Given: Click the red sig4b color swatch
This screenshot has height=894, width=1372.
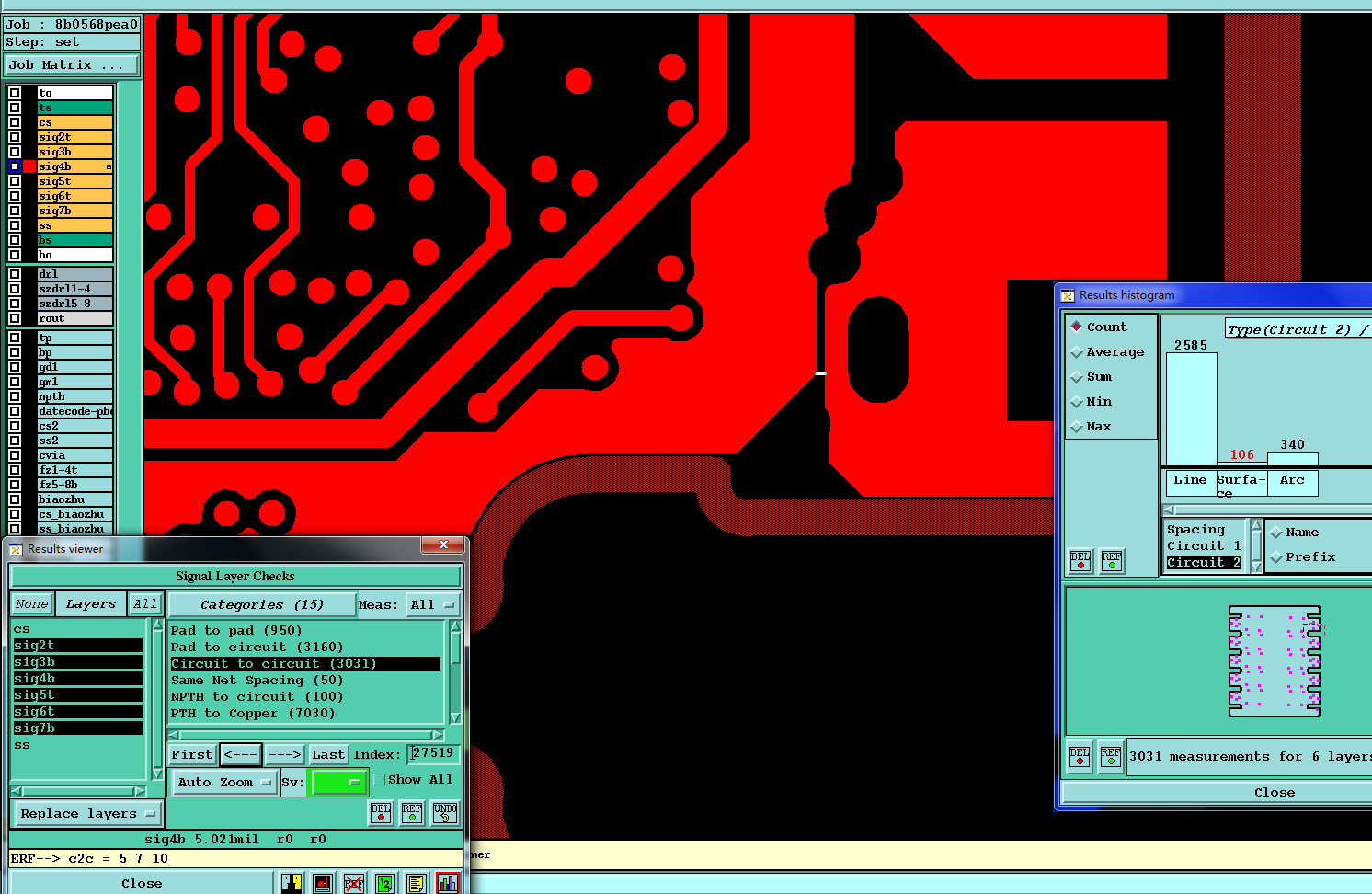Looking at the screenshot, I should coord(29,166).
